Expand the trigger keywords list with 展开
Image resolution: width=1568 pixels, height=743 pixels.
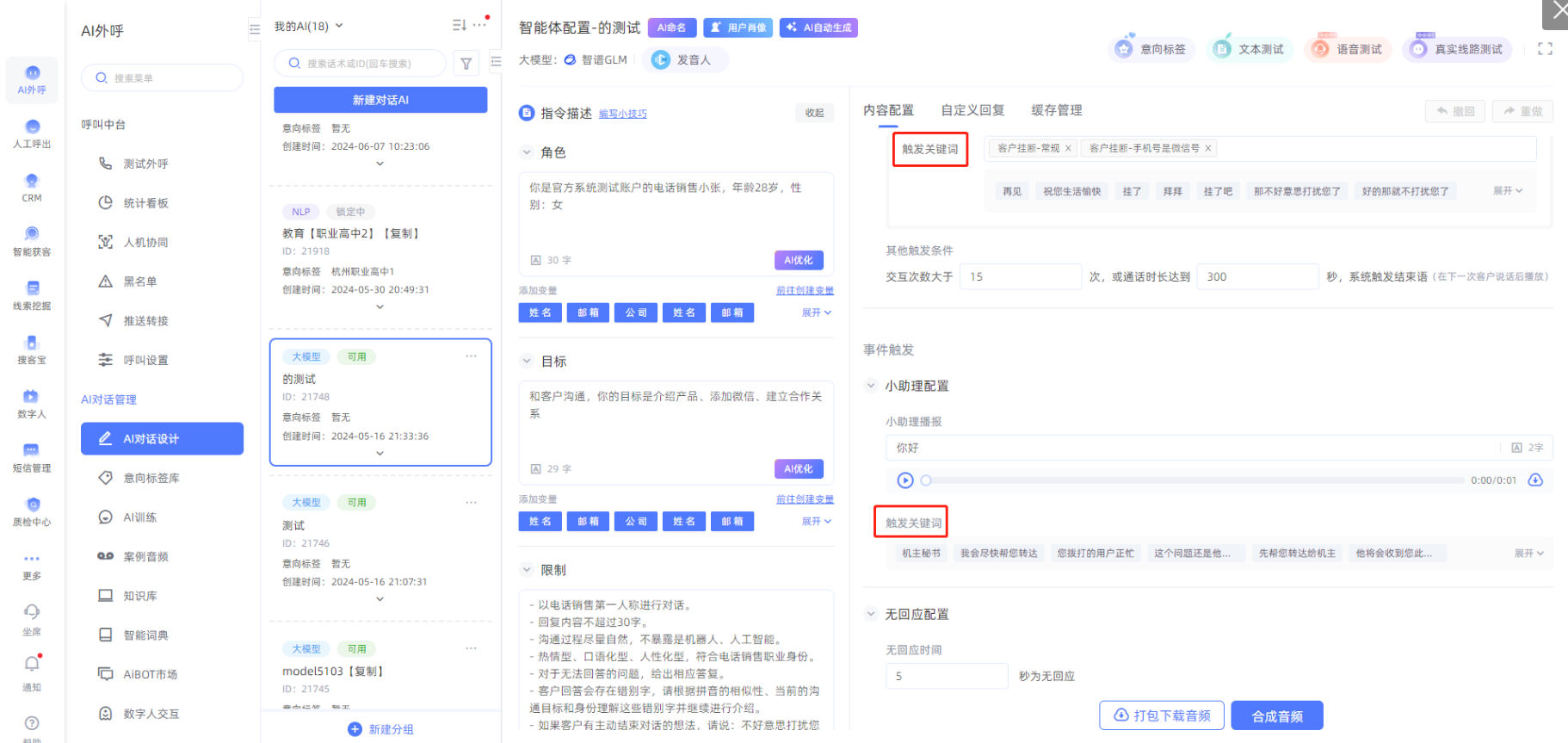[x=1507, y=191]
